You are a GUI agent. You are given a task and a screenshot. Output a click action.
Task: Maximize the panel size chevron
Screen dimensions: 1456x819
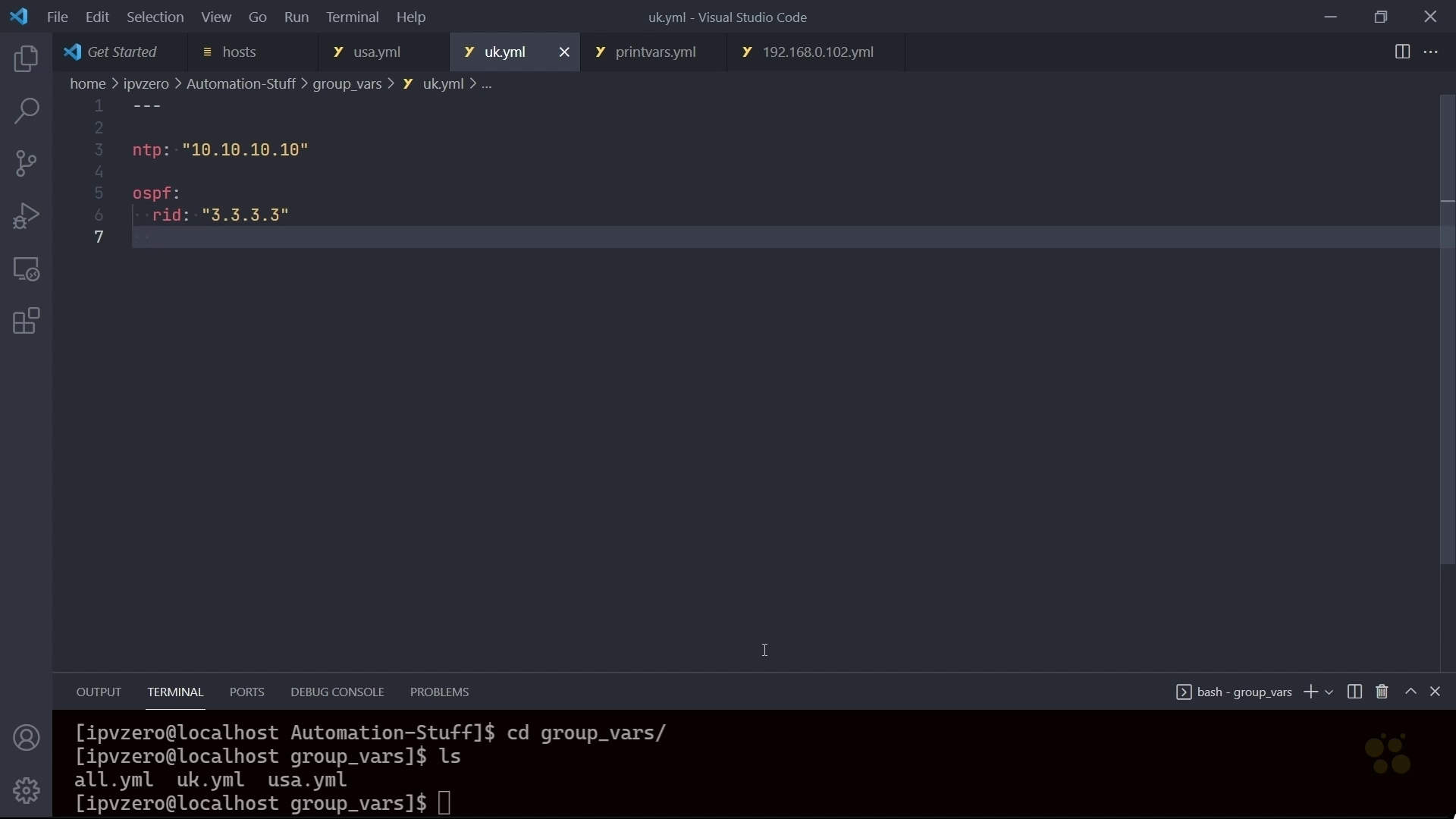pyautogui.click(x=1410, y=692)
